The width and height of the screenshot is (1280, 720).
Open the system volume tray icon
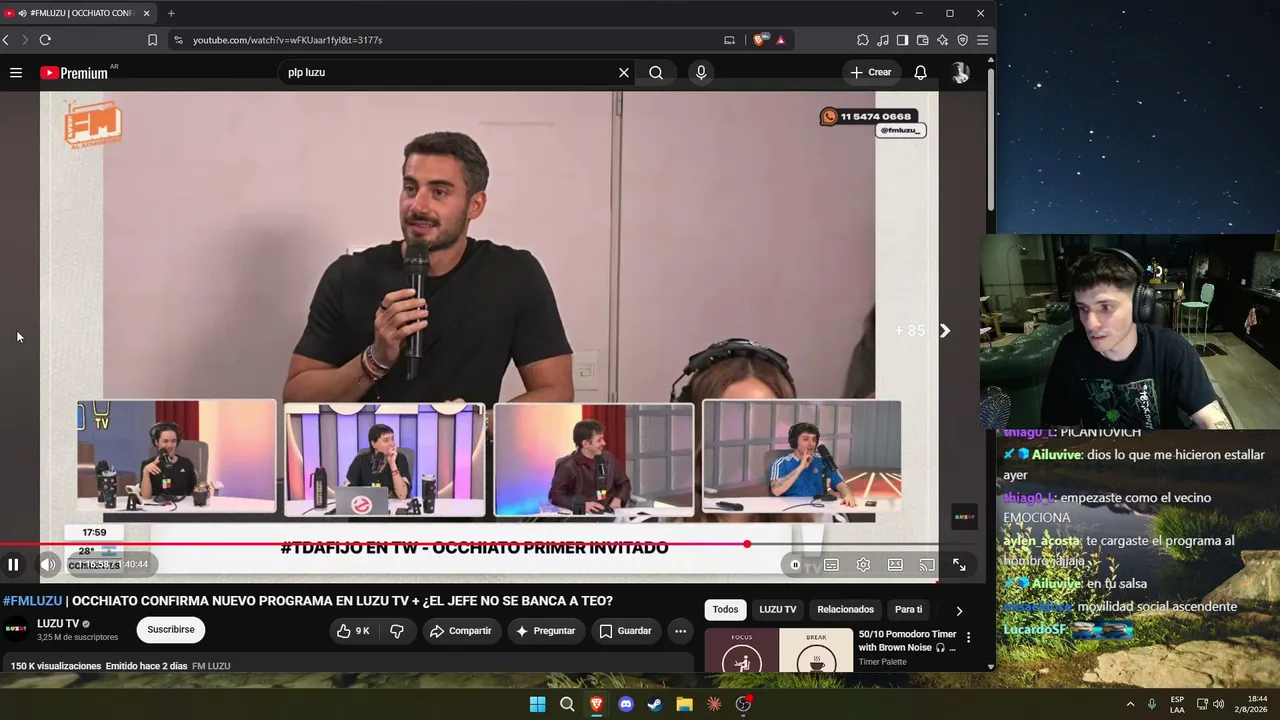click(1218, 704)
